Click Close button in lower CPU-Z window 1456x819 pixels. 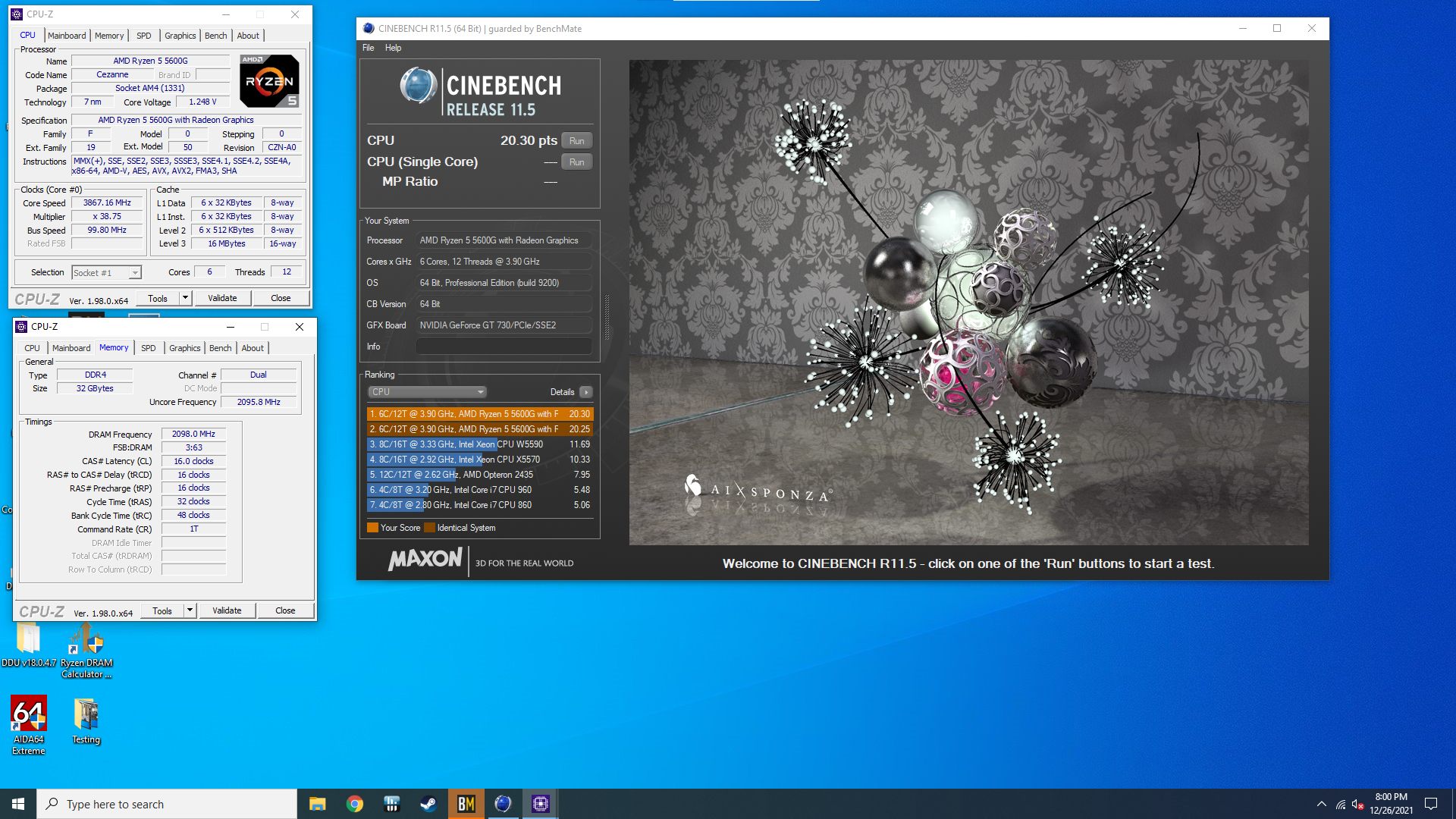[285, 610]
